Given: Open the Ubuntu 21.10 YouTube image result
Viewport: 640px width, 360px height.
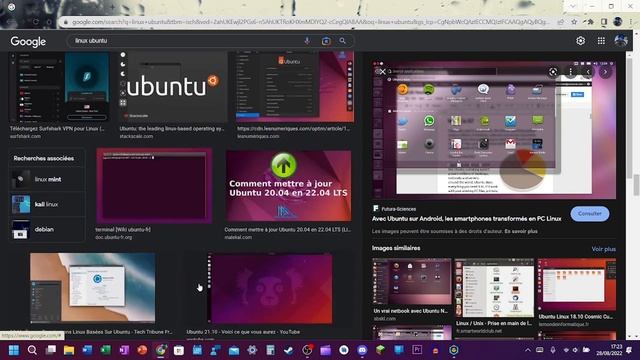Looking at the screenshot, I should [270, 289].
